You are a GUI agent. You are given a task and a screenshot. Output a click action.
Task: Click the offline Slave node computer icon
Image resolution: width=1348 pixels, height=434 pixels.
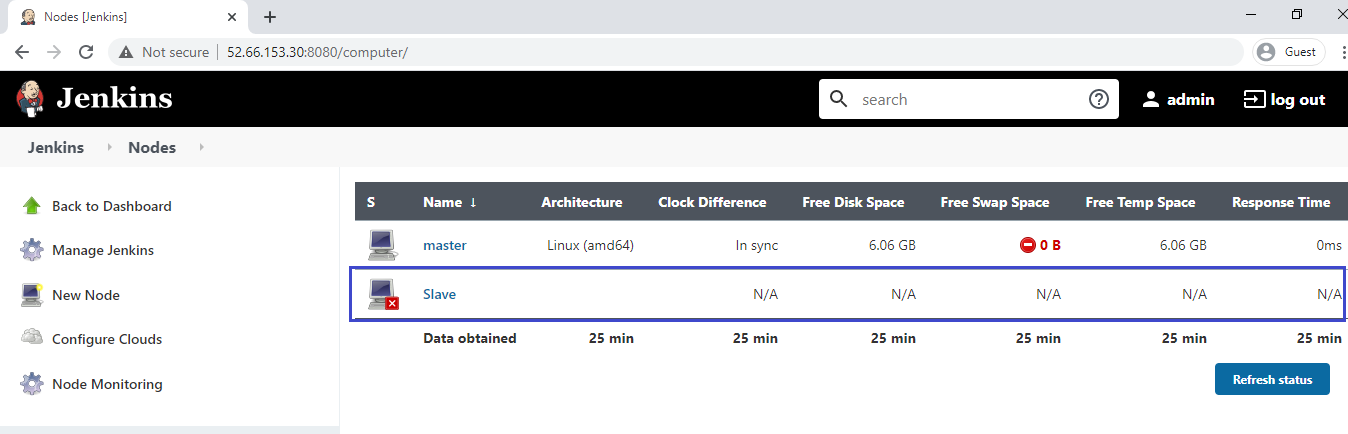coord(383,294)
